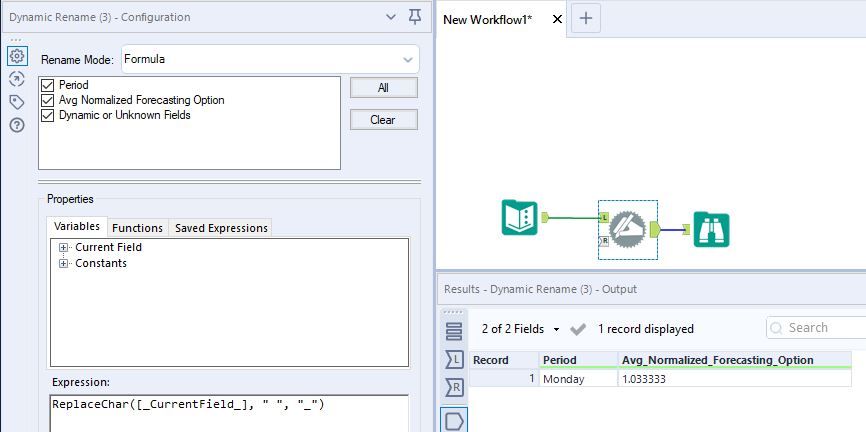View the R input data in Results

point(454,388)
